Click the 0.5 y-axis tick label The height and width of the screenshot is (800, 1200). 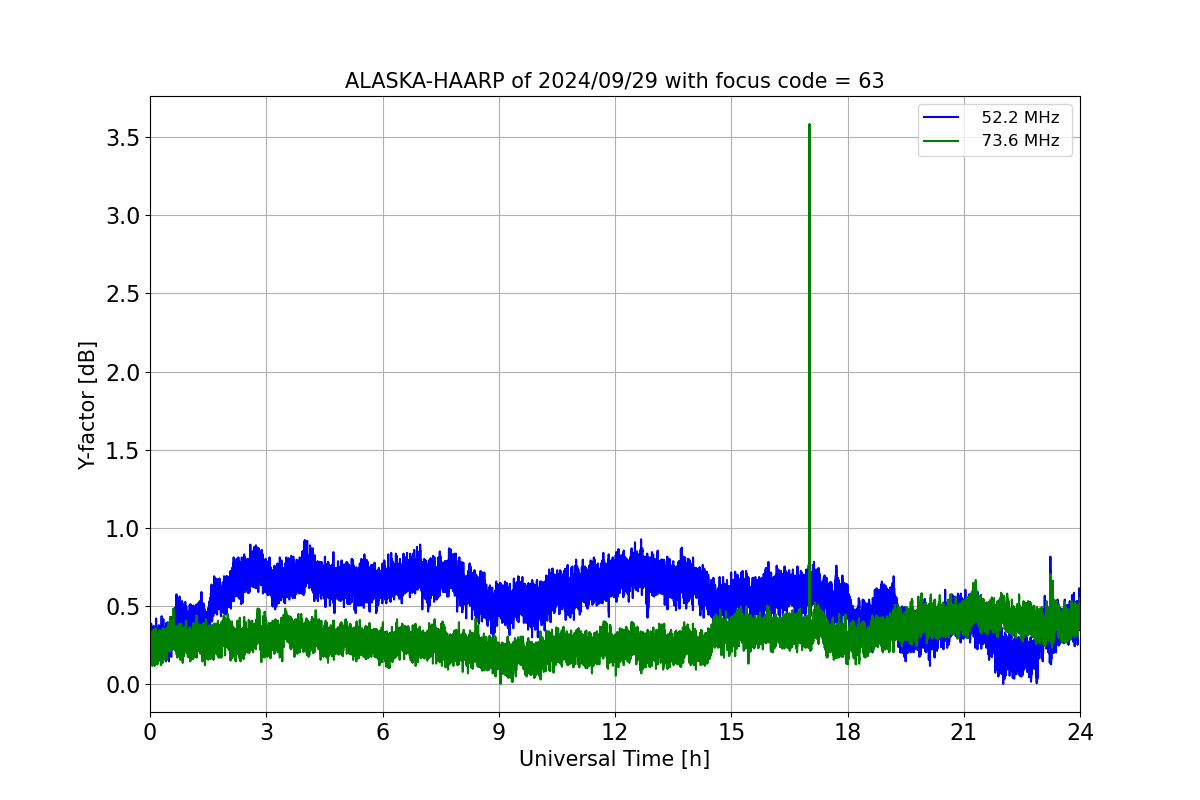123,606
